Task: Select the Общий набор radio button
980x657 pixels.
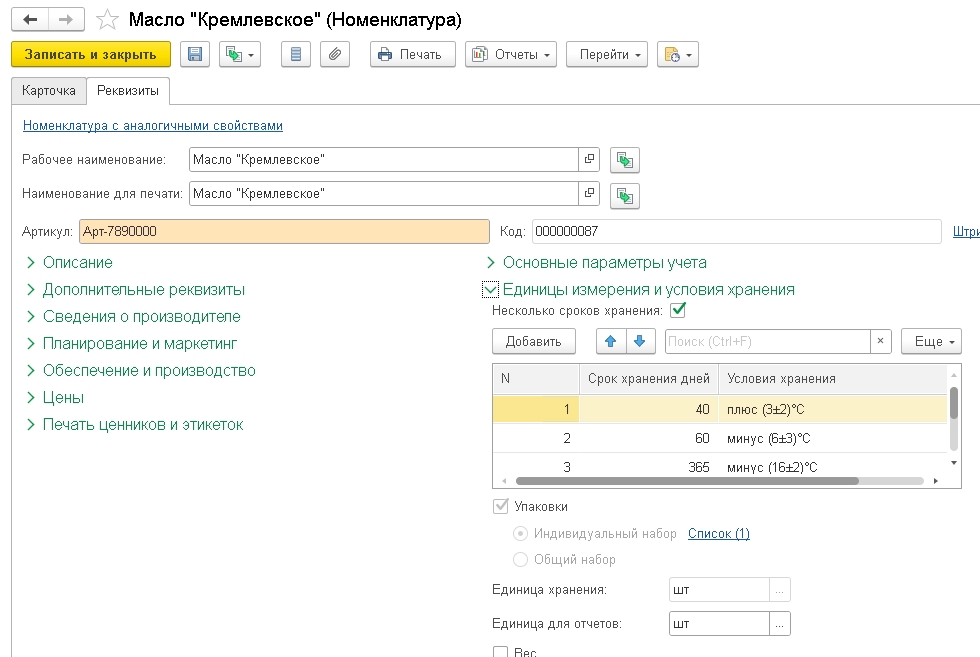Action: click(x=520, y=559)
